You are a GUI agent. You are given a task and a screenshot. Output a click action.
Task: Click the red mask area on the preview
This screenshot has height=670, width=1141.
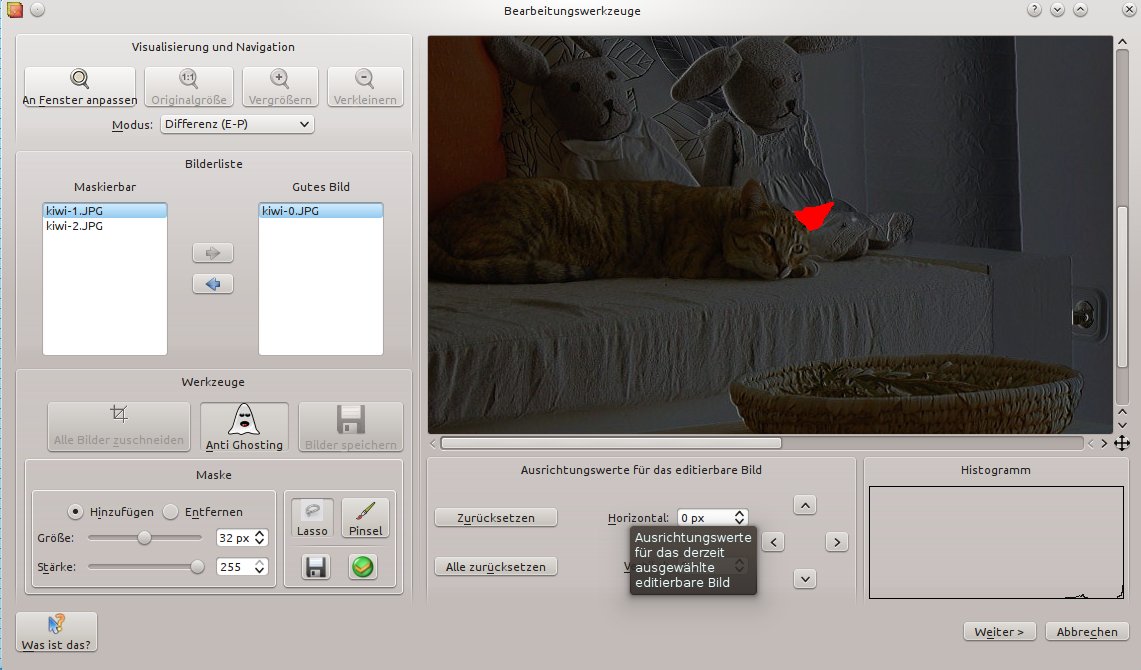point(813,216)
